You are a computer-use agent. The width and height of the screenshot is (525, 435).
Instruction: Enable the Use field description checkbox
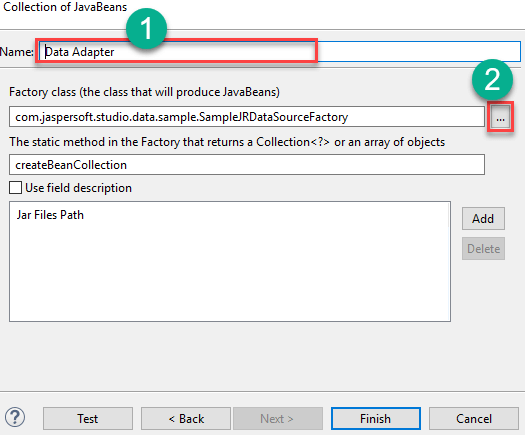[x=15, y=188]
